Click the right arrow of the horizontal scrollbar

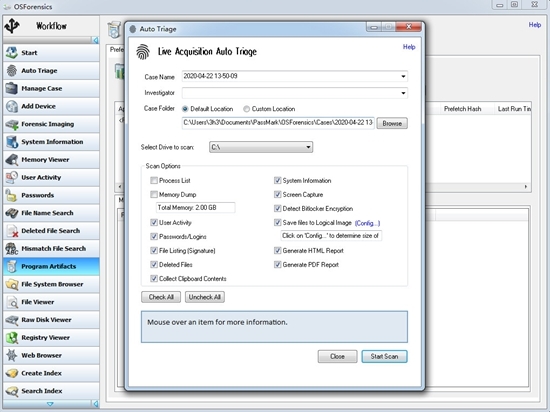point(526,187)
